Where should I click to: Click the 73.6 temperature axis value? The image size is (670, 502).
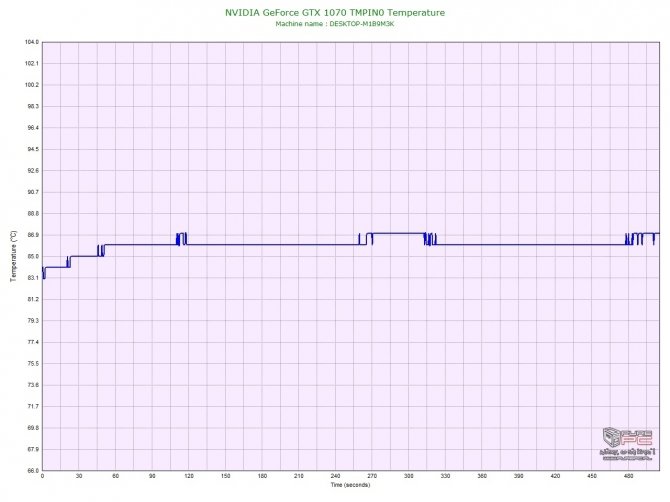33,385
